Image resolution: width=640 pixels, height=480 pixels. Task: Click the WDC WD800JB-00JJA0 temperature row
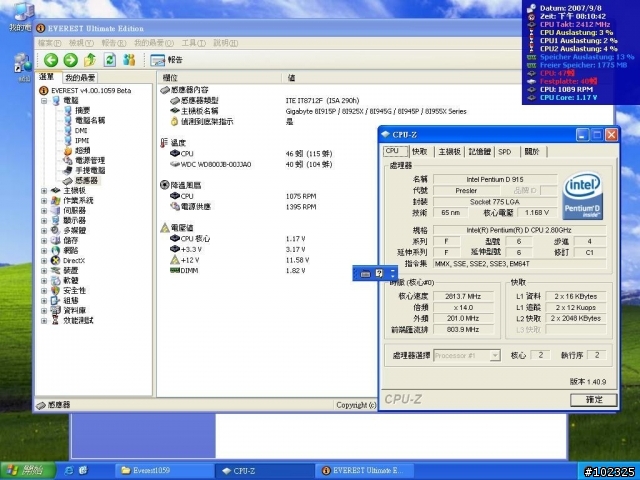point(251,164)
